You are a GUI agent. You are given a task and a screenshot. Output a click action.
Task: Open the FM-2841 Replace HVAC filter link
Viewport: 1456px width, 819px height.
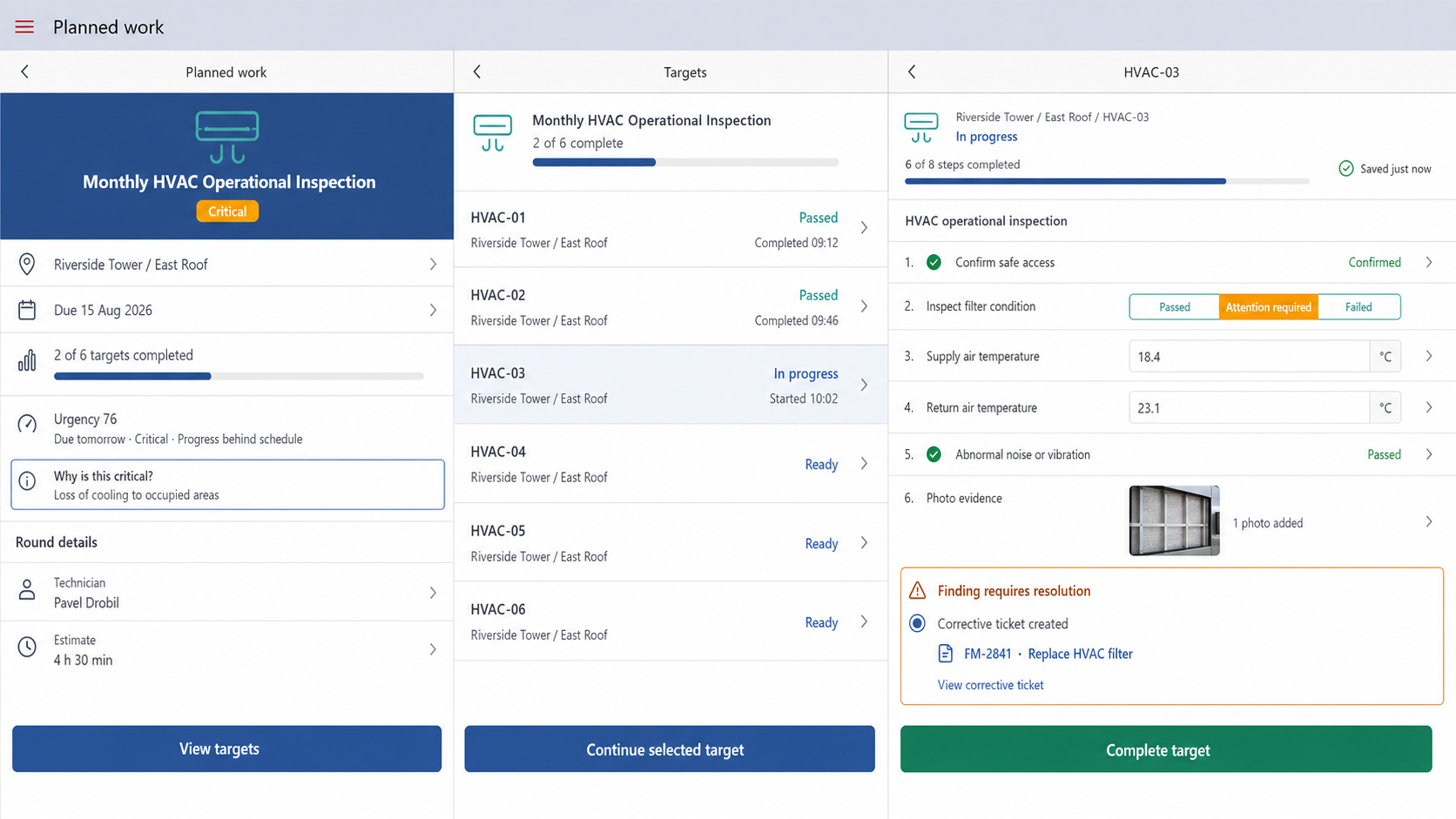click(1048, 654)
